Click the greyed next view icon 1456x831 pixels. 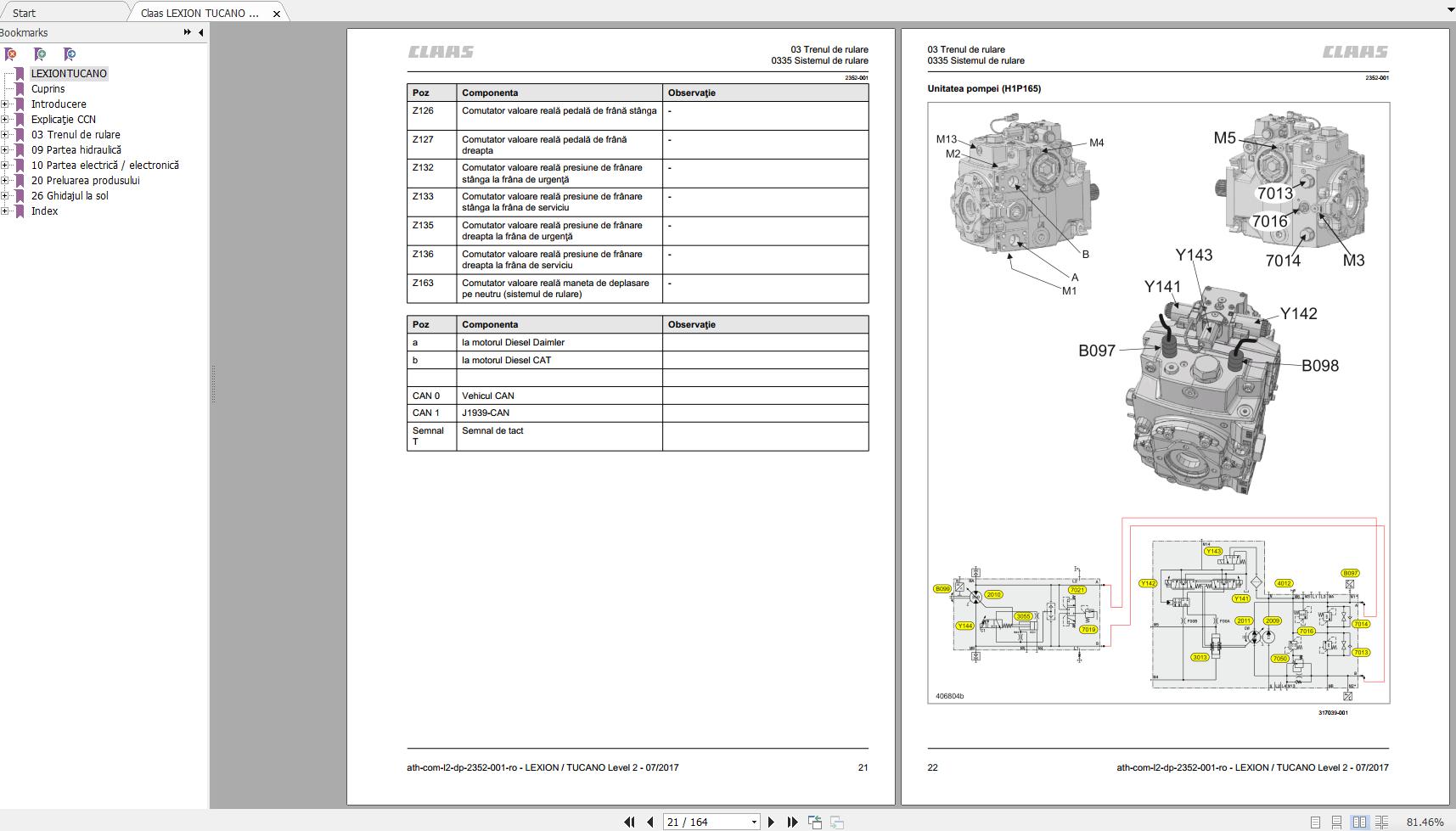(x=837, y=822)
